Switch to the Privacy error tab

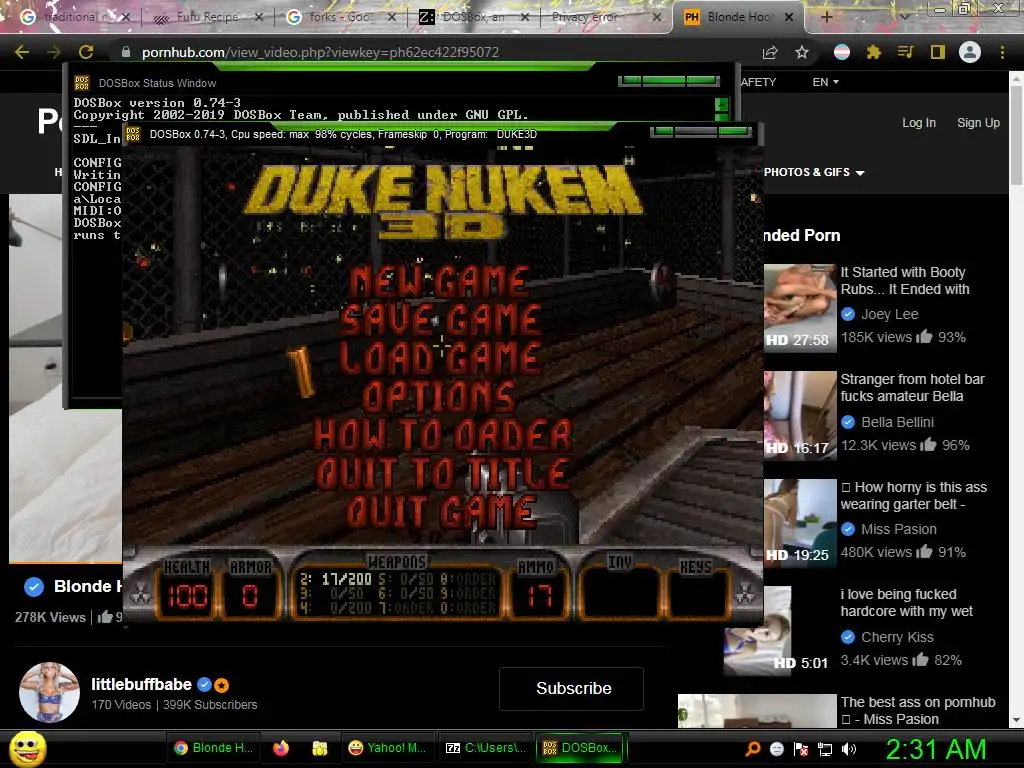coord(604,17)
